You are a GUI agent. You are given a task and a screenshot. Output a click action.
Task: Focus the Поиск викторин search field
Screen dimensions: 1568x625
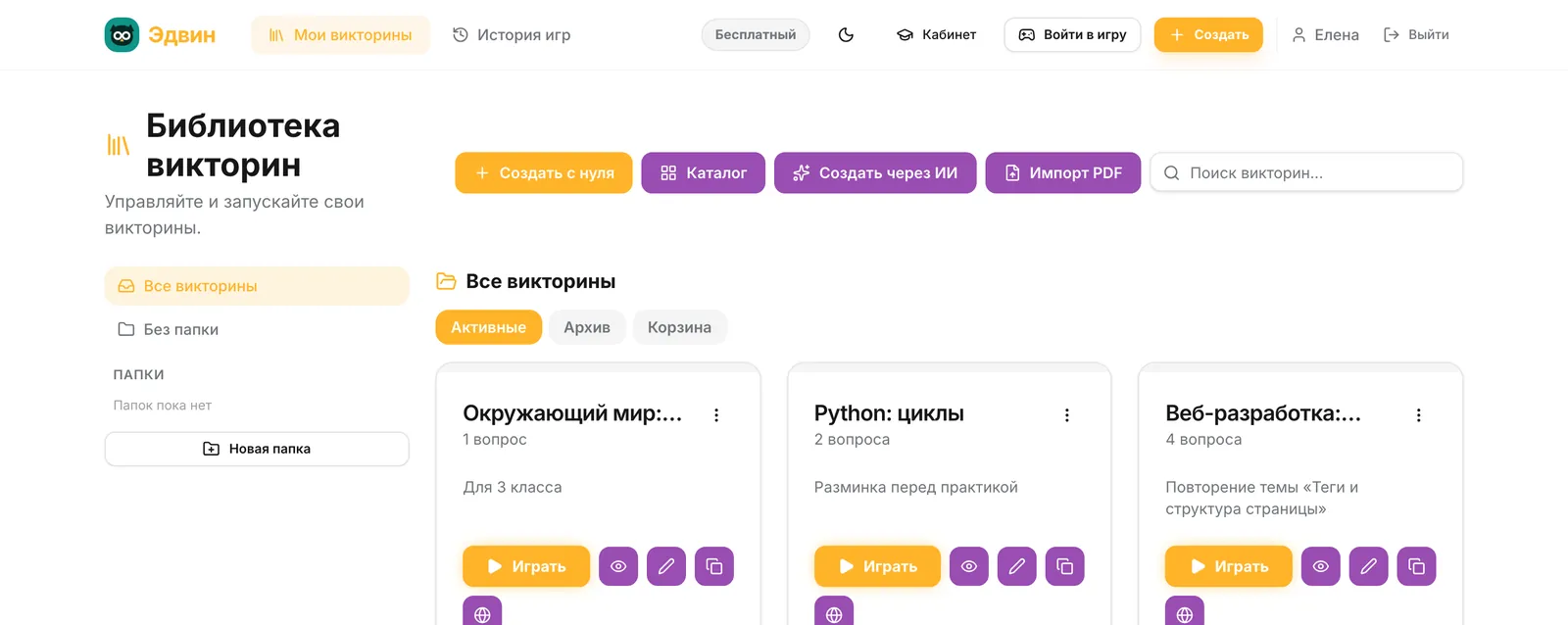coord(1306,172)
